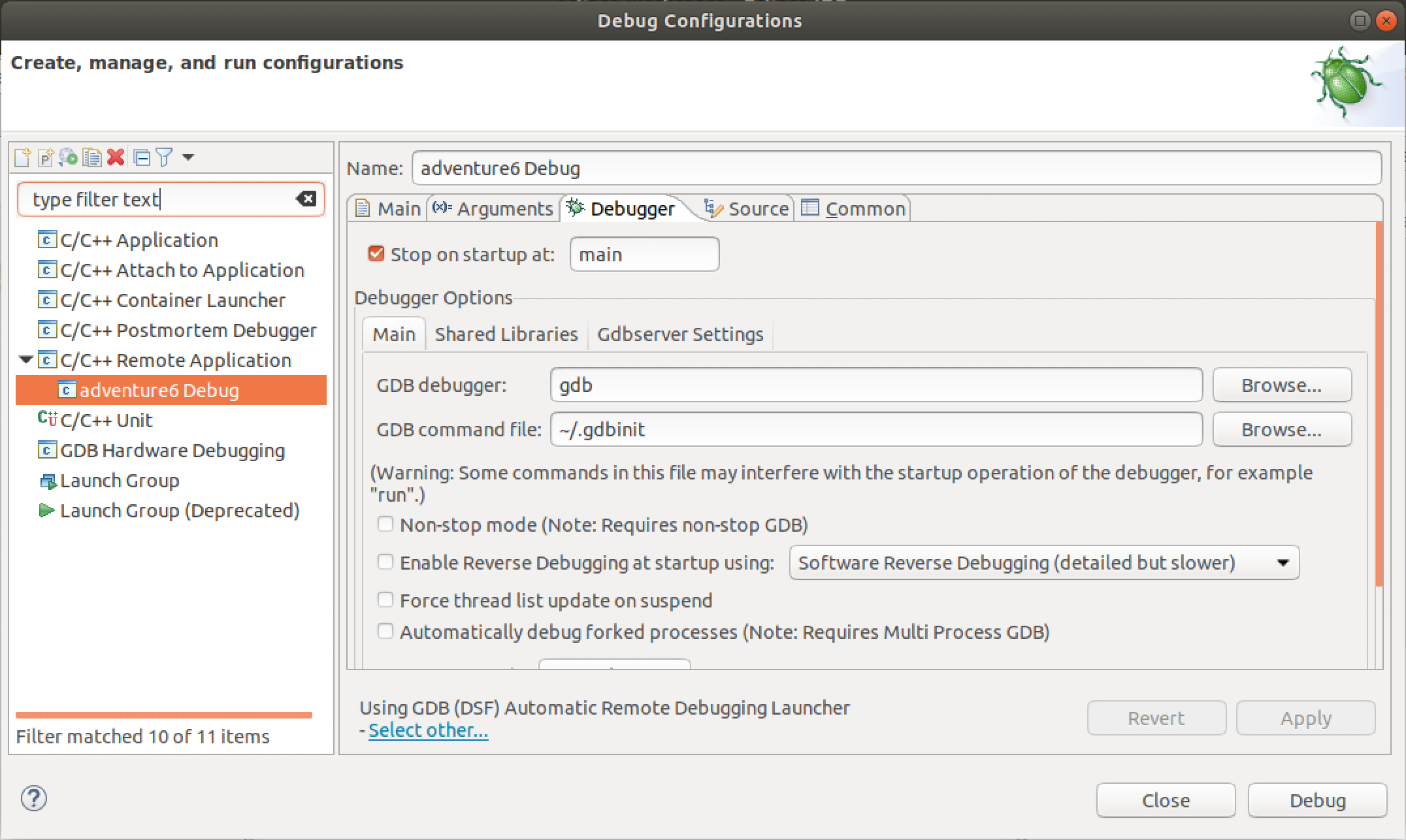
Task: Click the filter funnel icon
Action: point(164,157)
